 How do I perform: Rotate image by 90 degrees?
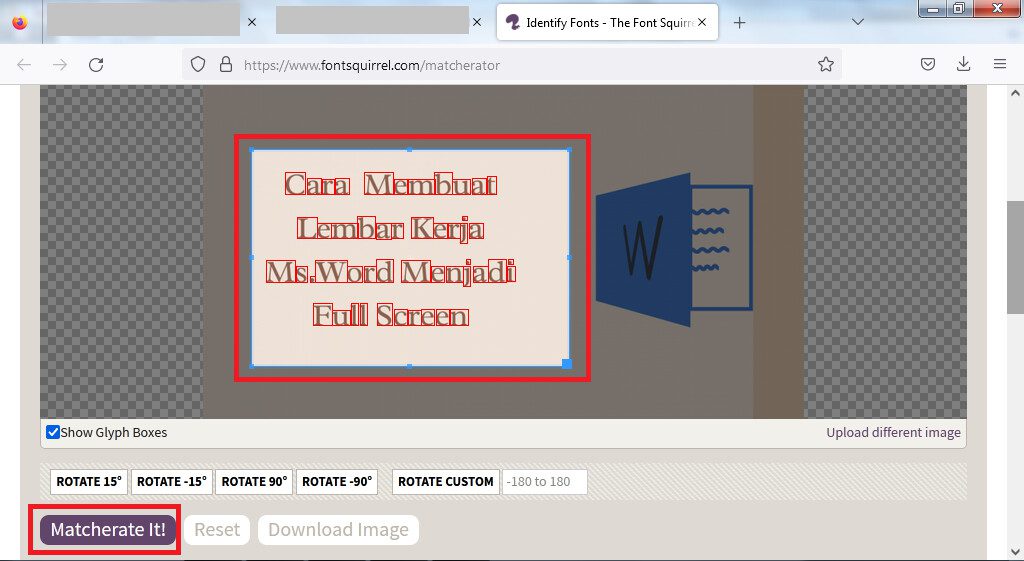click(x=254, y=482)
